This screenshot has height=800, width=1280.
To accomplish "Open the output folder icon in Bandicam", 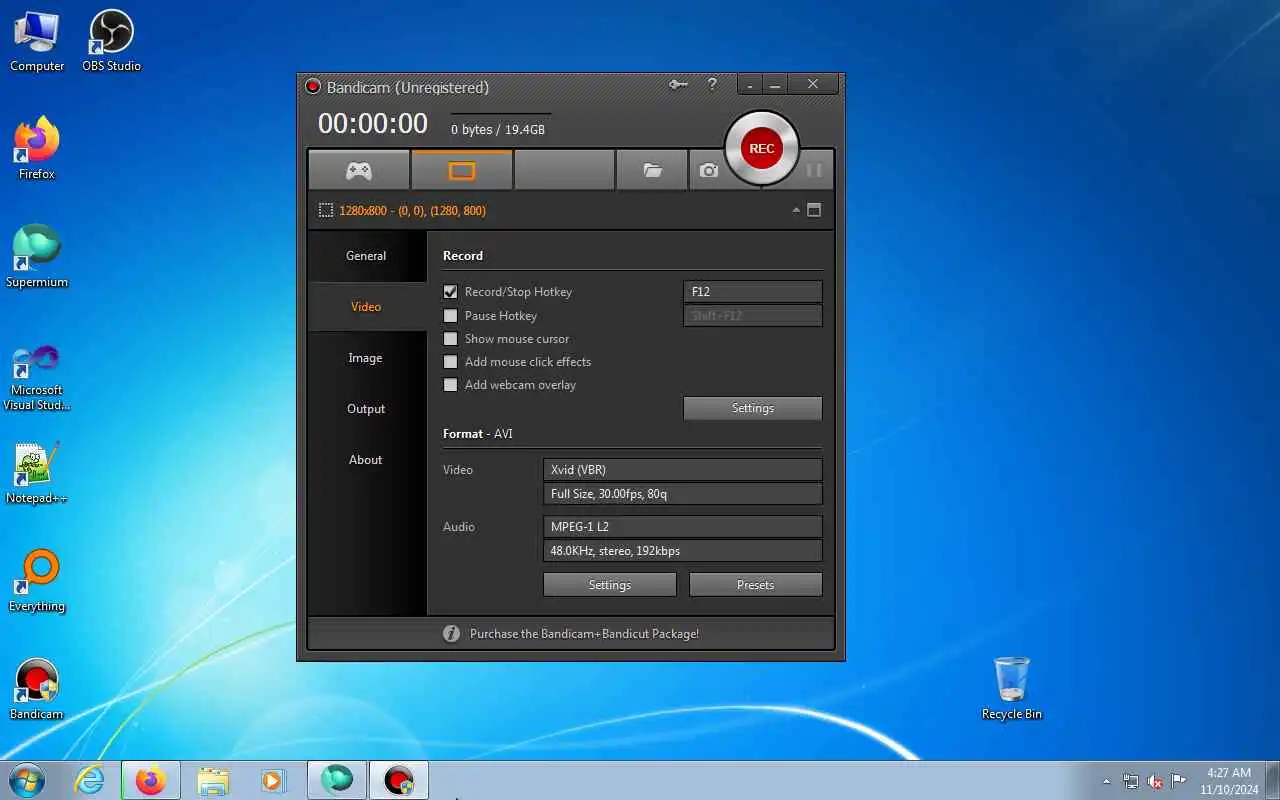I will 652,170.
